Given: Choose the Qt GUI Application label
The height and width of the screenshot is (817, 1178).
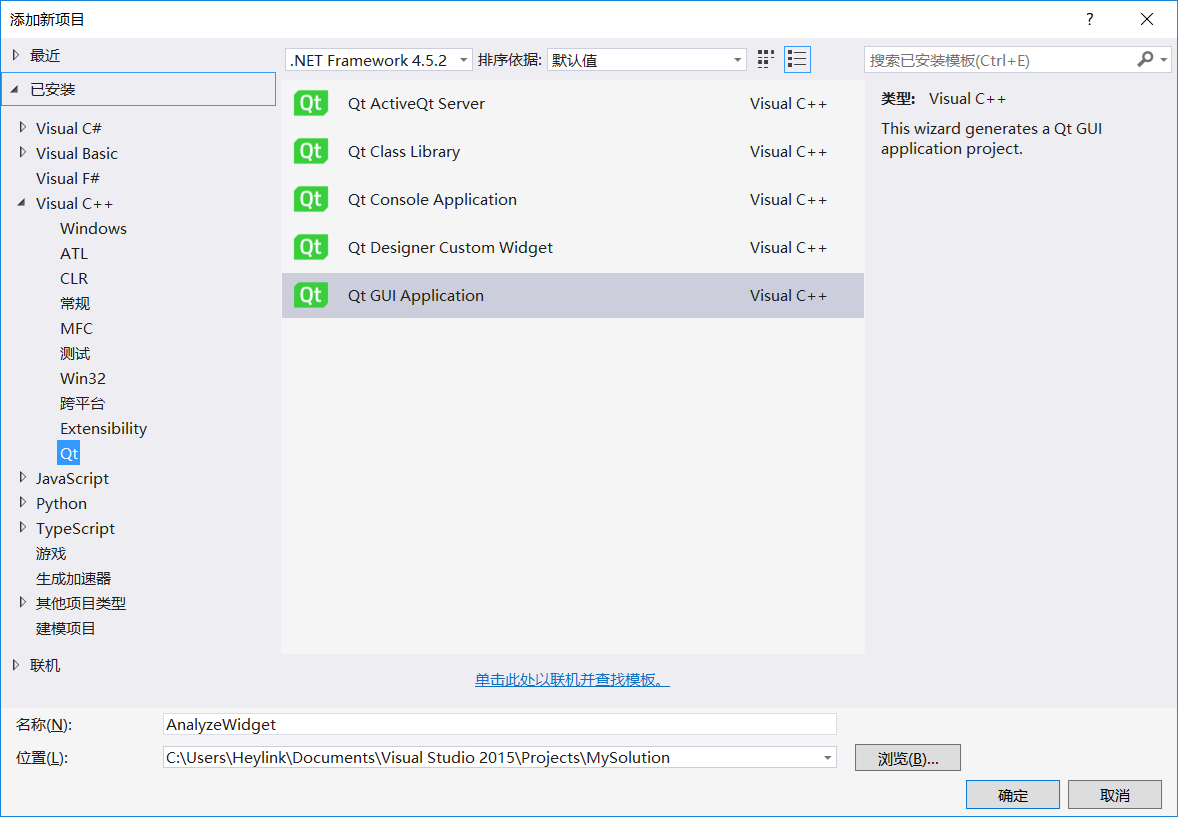Looking at the screenshot, I should click(415, 295).
